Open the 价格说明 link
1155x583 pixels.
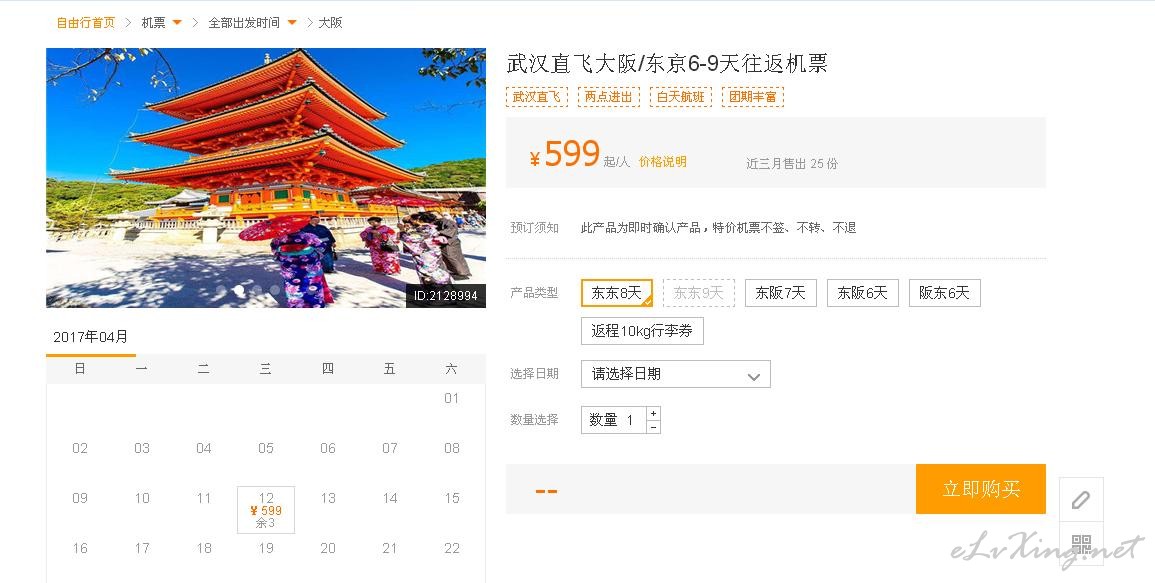662,162
